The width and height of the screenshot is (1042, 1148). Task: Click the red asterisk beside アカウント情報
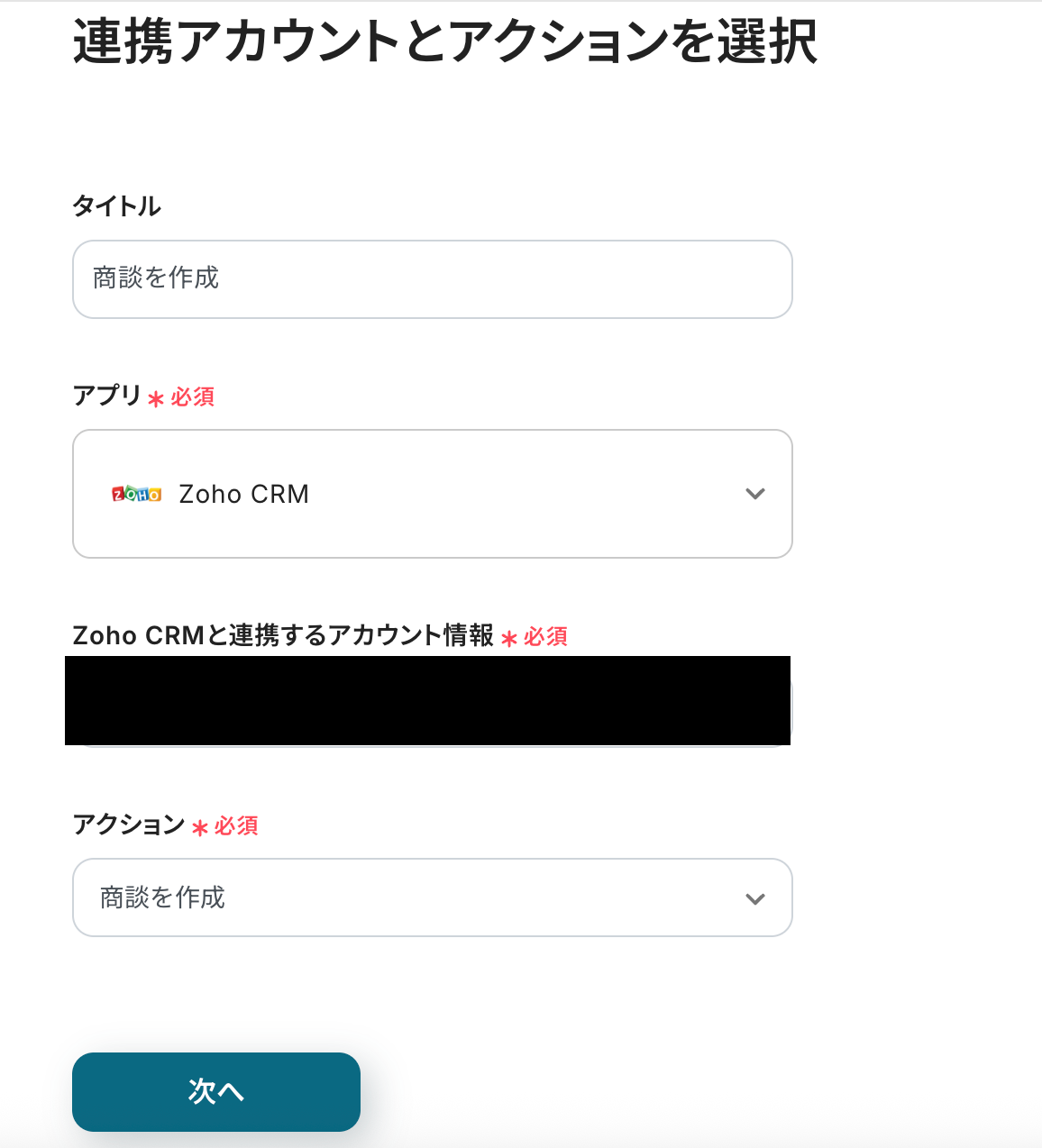pyautogui.click(x=509, y=638)
